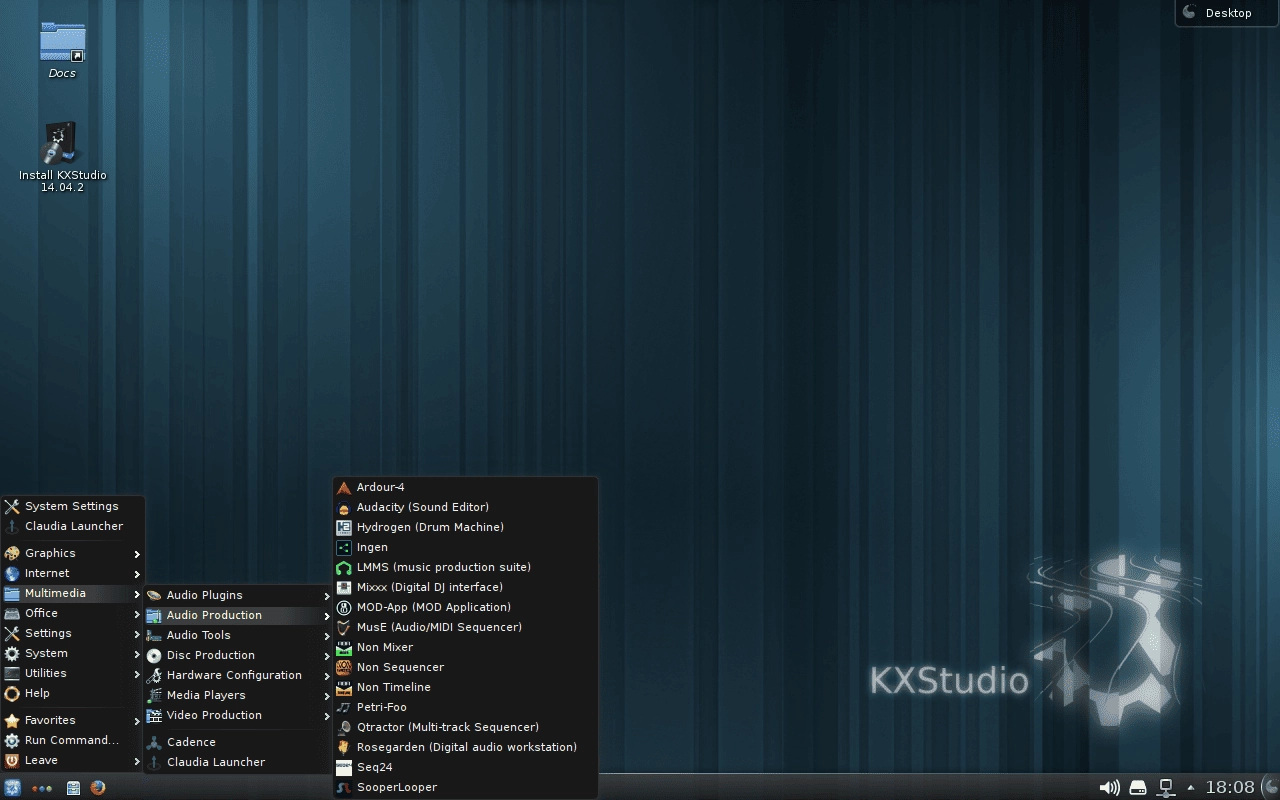Click the Audacity sound editor icon
The width and height of the screenshot is (1280, 800).
tap(344, 507)
